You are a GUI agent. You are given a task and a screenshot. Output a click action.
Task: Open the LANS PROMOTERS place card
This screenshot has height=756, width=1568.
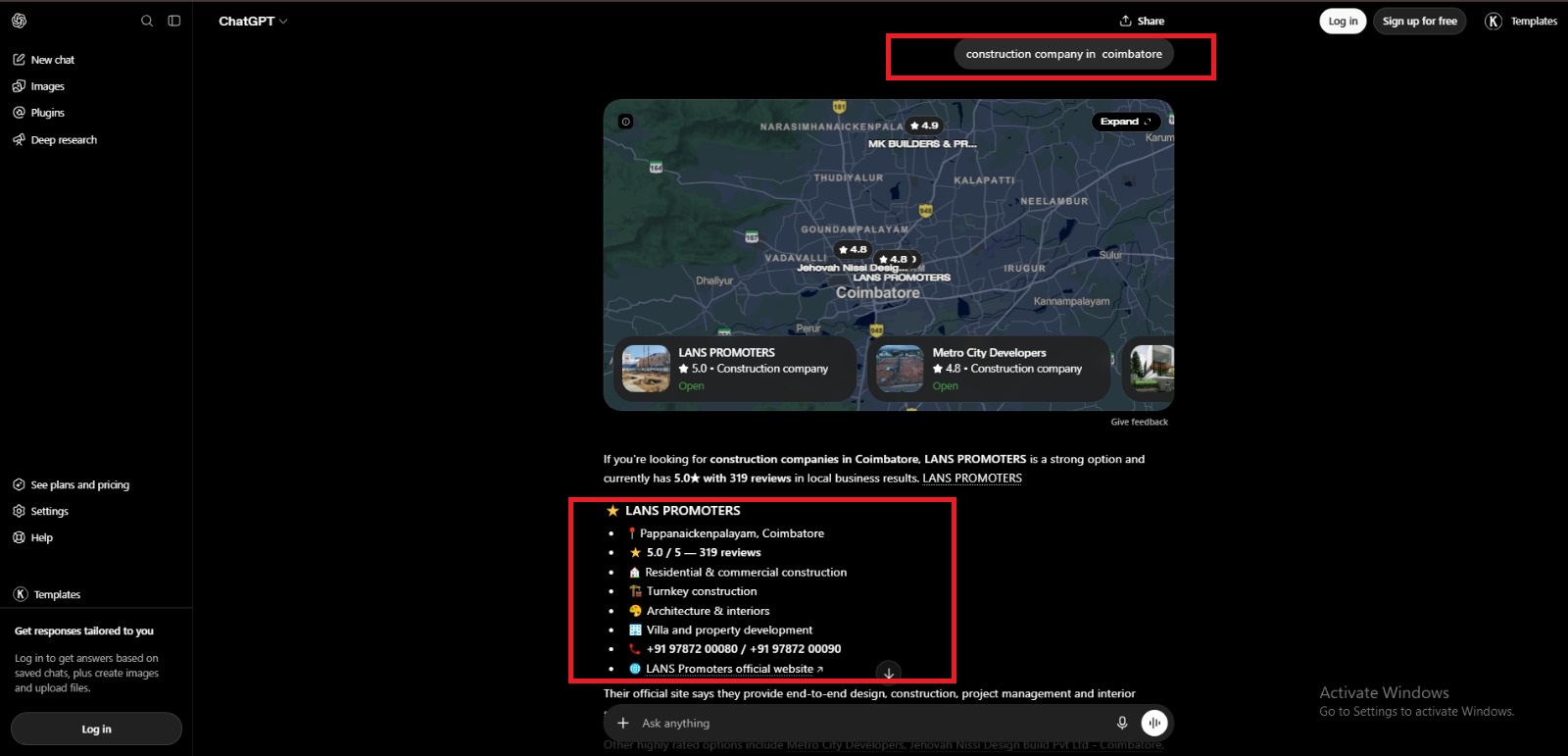coord(735,369)
